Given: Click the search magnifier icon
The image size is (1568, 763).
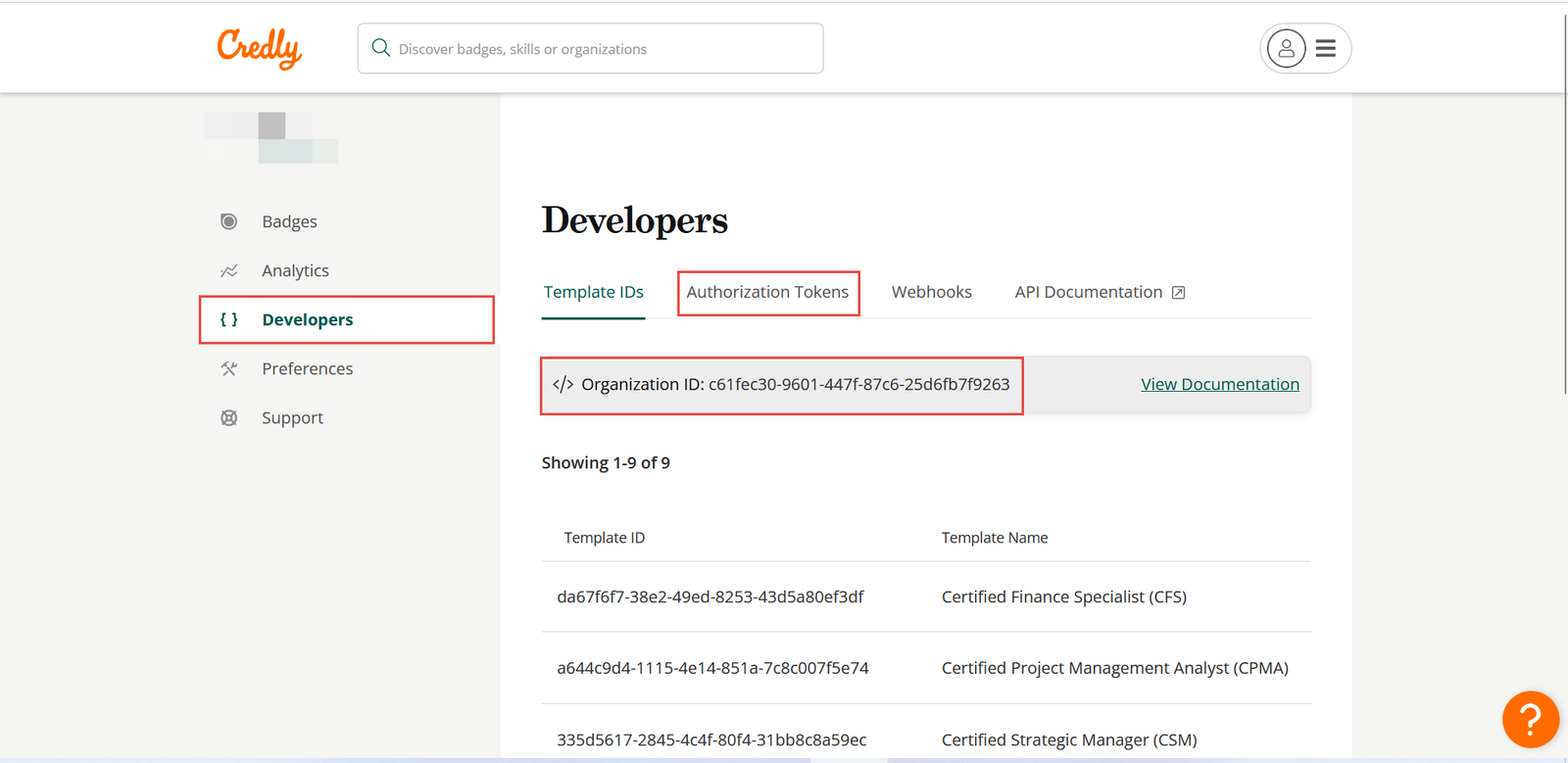Looking at the screenshot, I should click(381, 48).
